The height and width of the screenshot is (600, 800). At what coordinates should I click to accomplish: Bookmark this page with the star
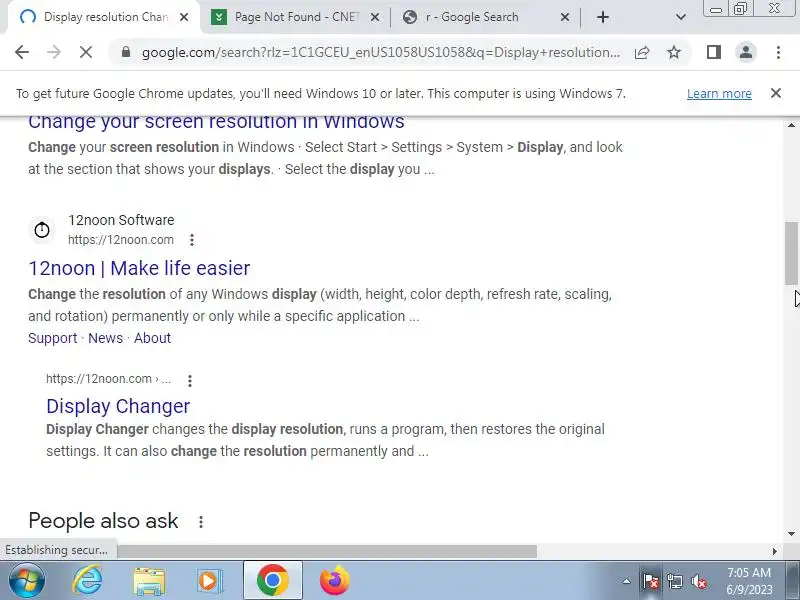click(674, 52)
